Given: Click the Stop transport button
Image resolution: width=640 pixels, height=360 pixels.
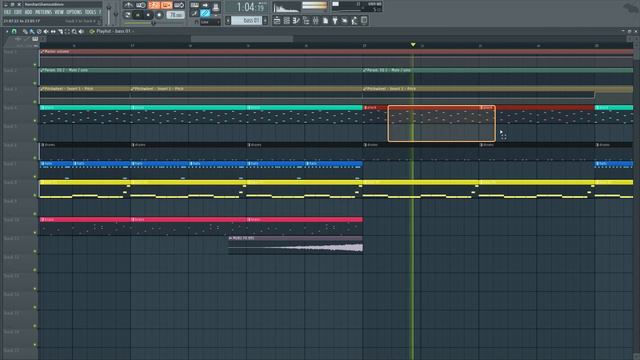Looking at the screenshot, I should (149, 15).
